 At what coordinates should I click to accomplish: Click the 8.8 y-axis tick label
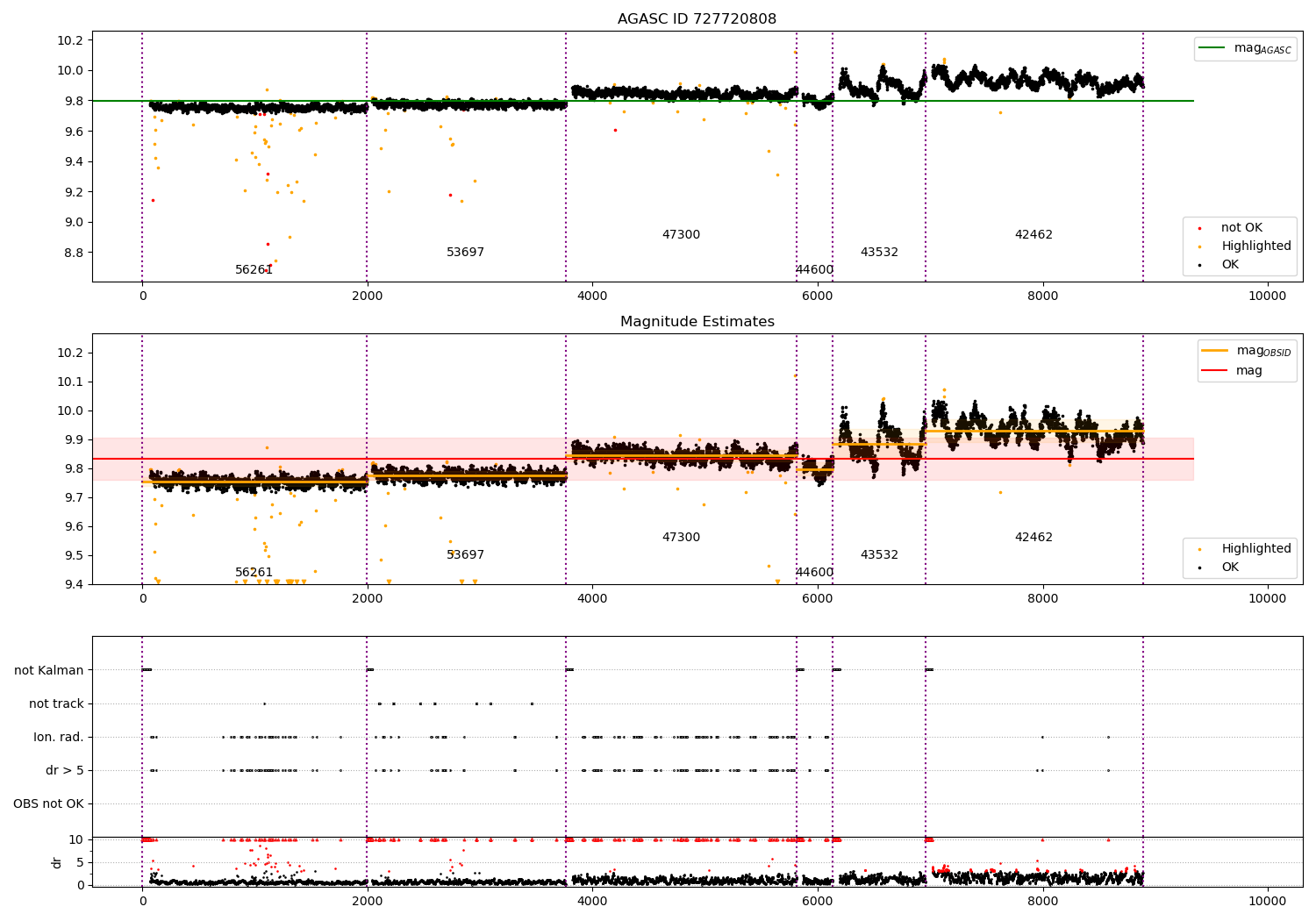coord(73,253)
